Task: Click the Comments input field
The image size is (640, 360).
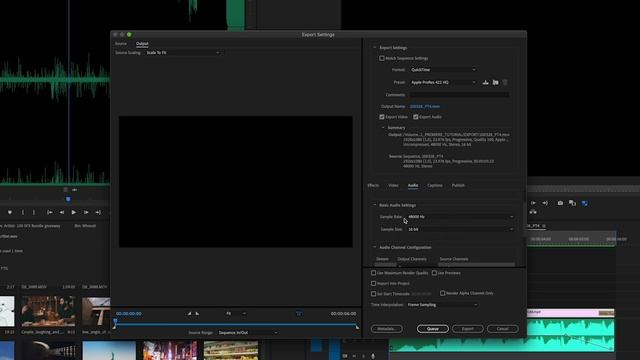Action: click(x=459, y=95)
